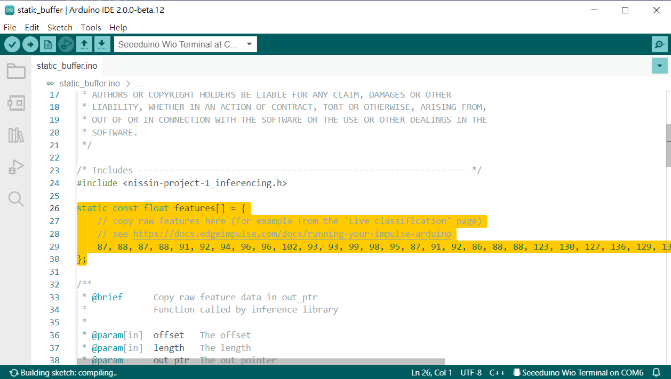Open the Search sidebar magnifier icon
Image resolution: width=671 pixels, height=379 pixels.
point(16,199)
